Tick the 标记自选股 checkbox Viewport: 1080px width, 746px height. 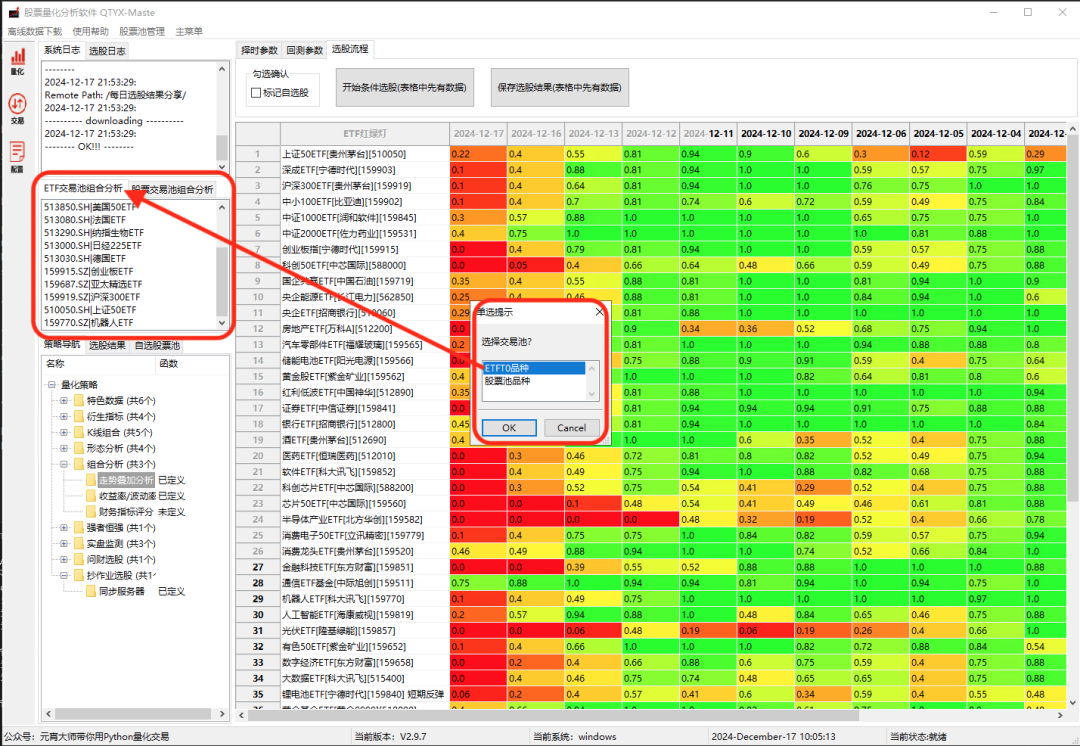click(256, 92)
